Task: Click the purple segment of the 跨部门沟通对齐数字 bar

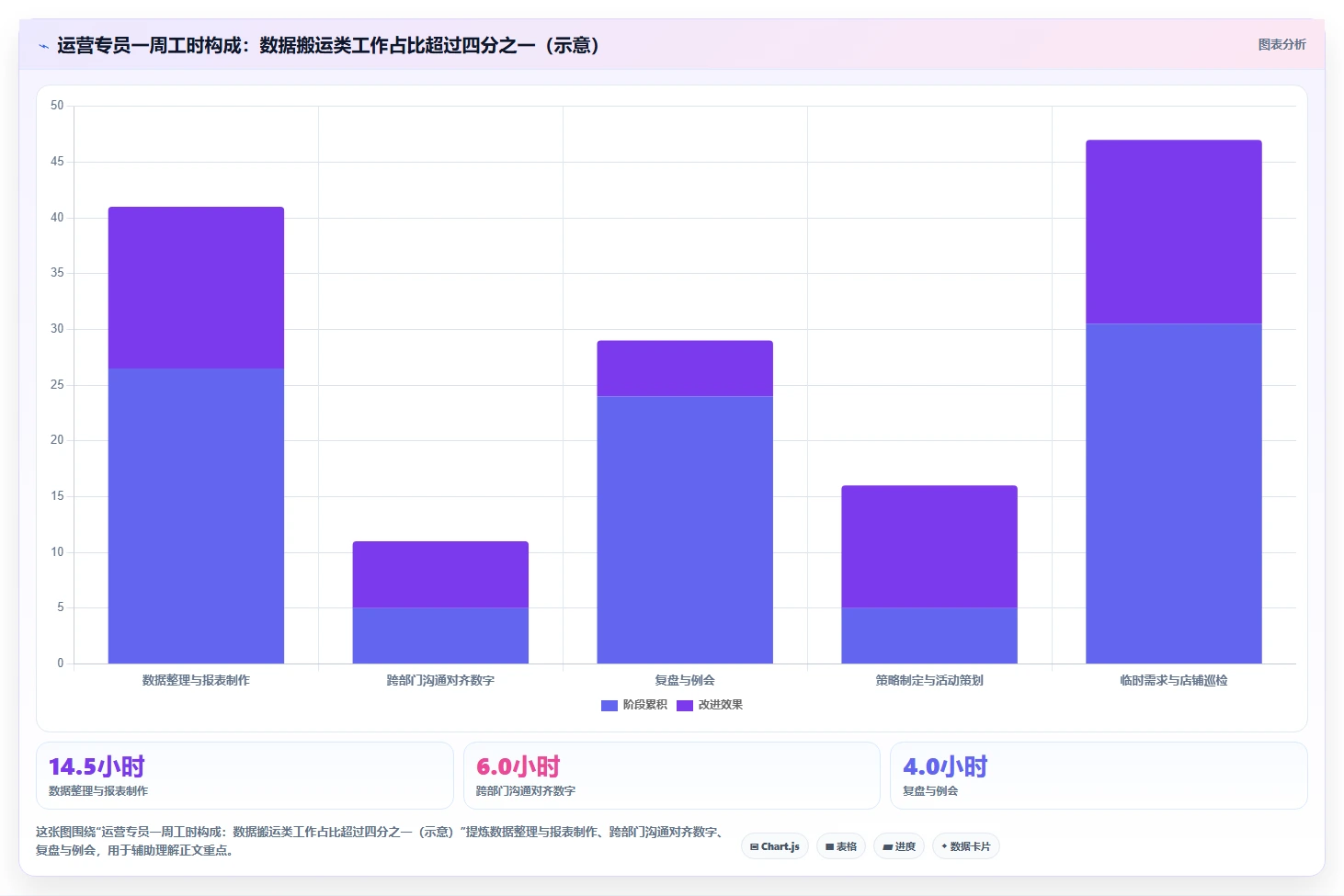Action: (x=440, y=574)
